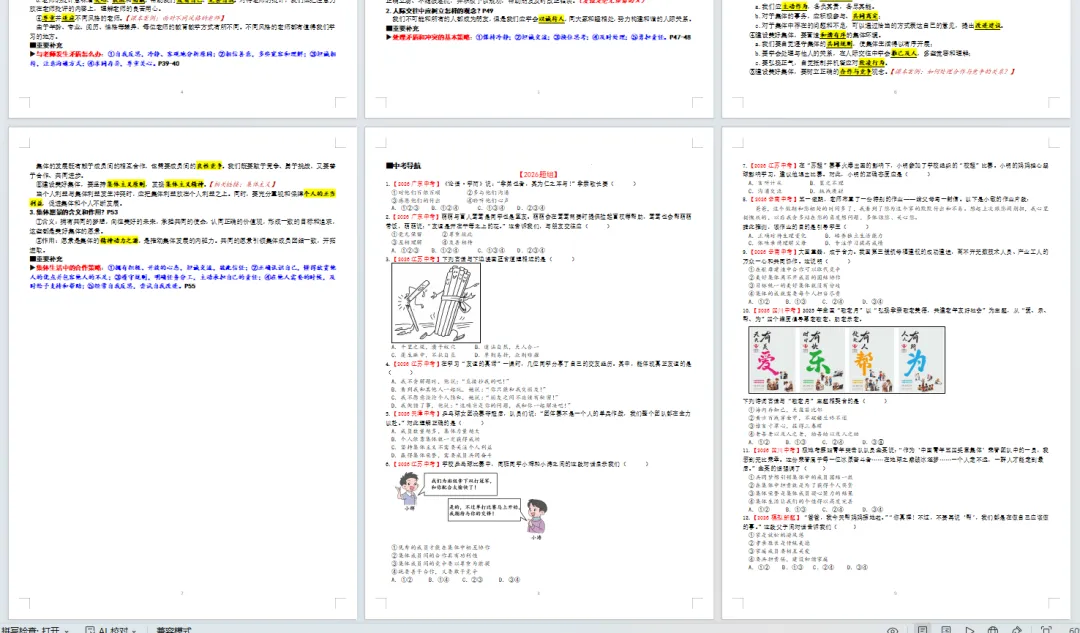Click red 2026超越 title text

pyautogui.click(x=539, y=175)
